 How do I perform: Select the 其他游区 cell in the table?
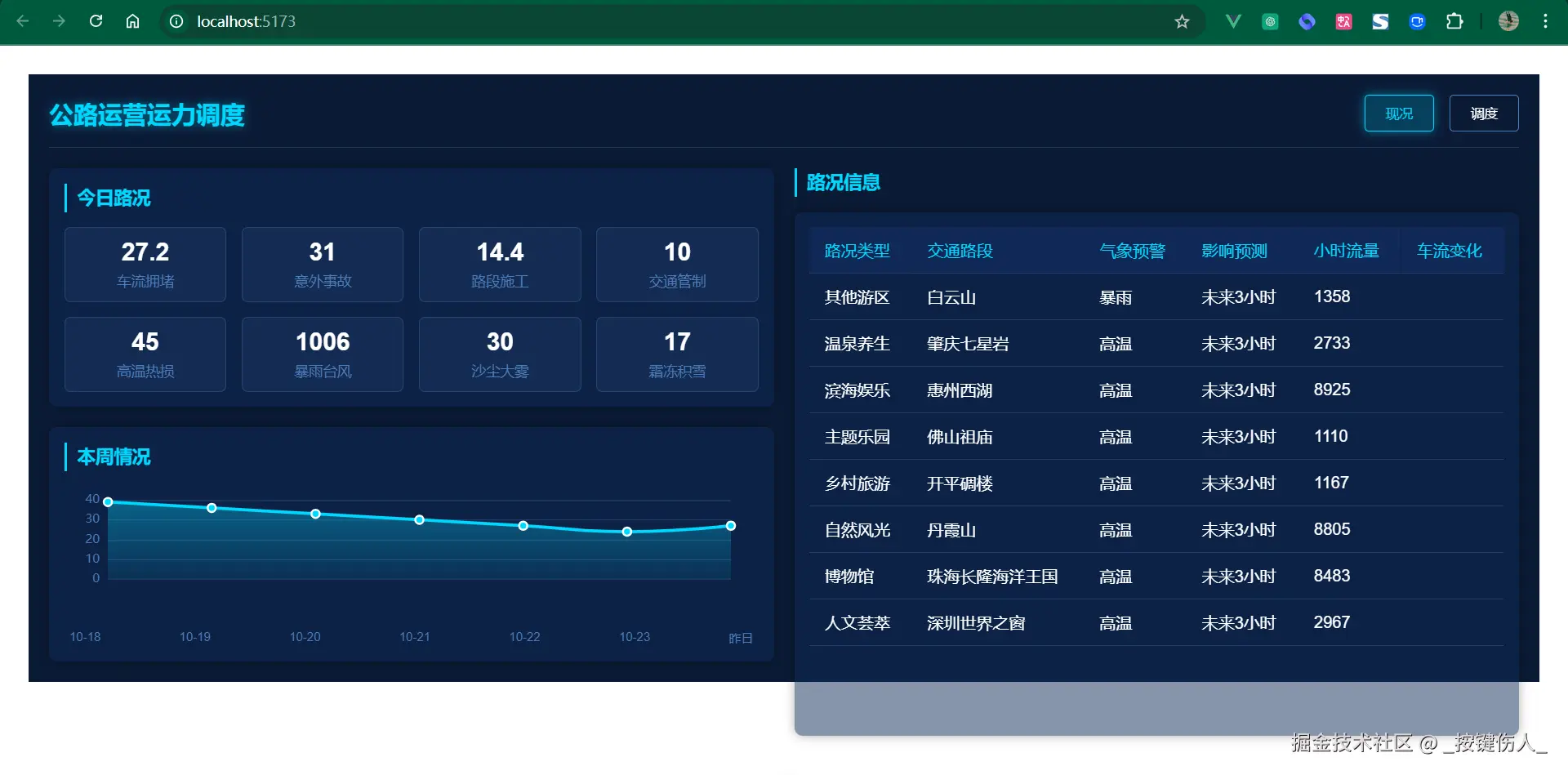tap(857, 297)
